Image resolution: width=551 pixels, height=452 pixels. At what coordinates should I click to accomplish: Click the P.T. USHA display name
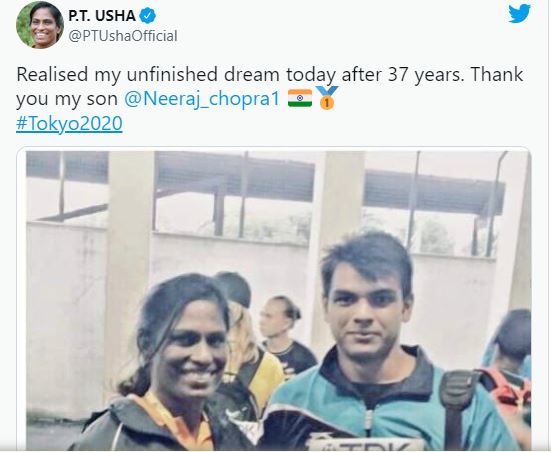(x=102, y=16)
